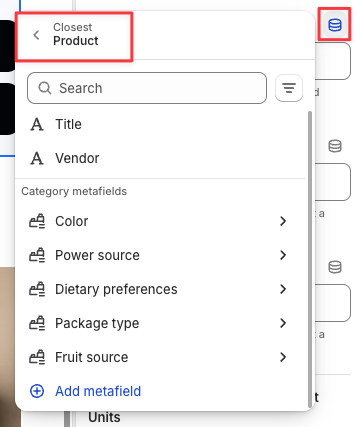Click the Category metafields heading
The image size is (361, 427).
coord(74,192)
